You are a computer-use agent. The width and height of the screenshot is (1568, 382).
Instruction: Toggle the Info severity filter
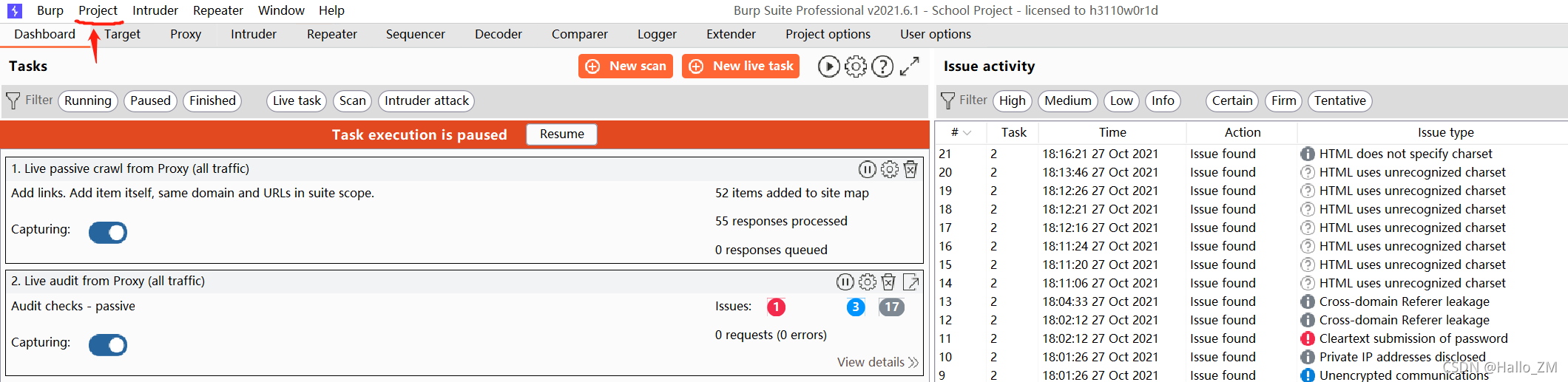[x=1163, y=100]
